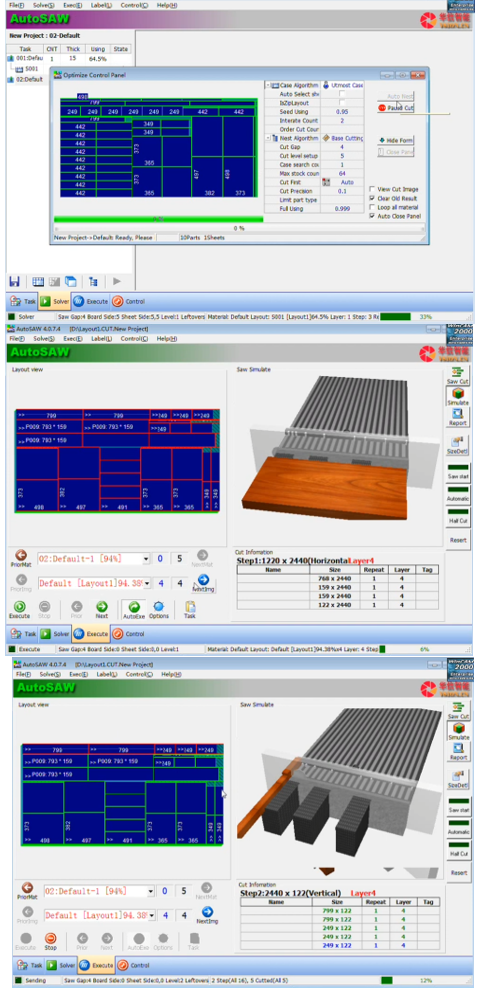Viewport: 478px width, 999px height.
Task: Toggle Automatic mode in the Step1 window
Action: tap(458, 494)
